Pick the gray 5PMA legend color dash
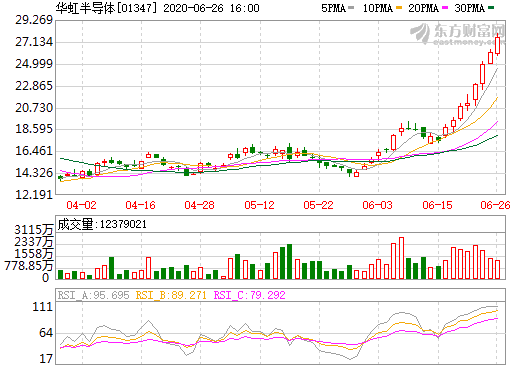 tap(351, 8)
